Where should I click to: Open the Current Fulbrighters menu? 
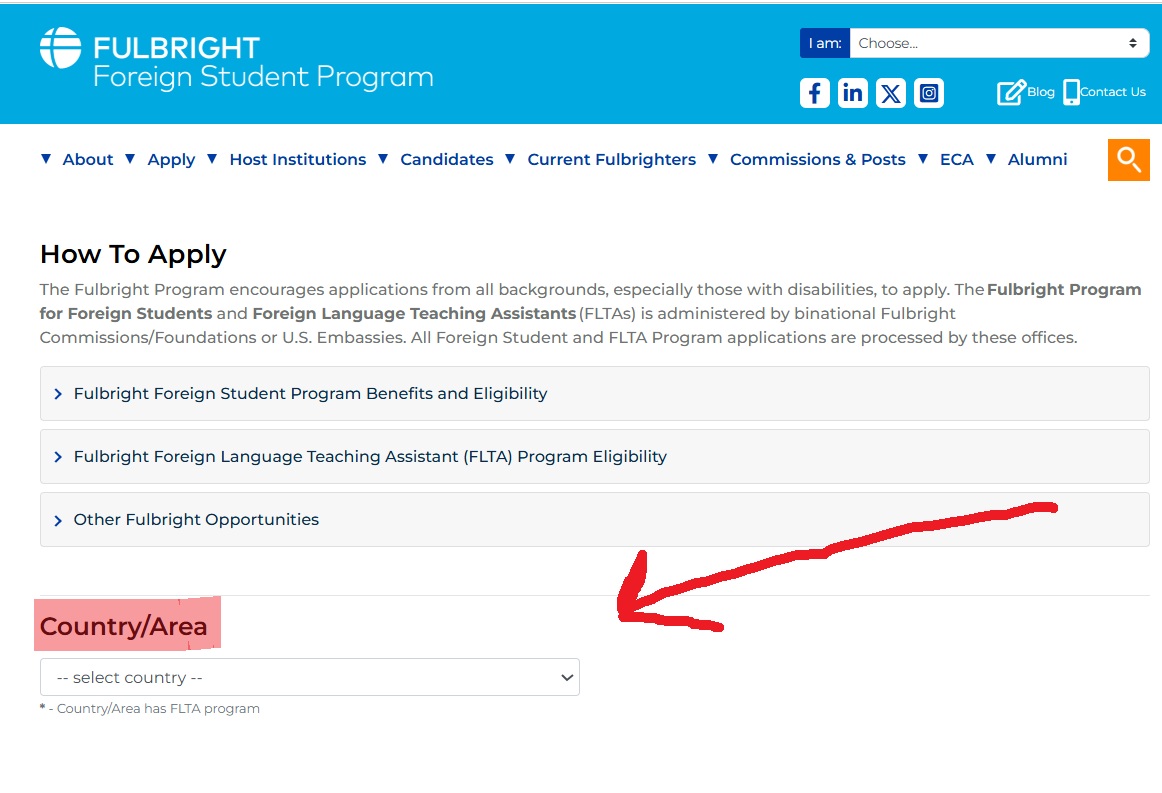coord(612,159)
